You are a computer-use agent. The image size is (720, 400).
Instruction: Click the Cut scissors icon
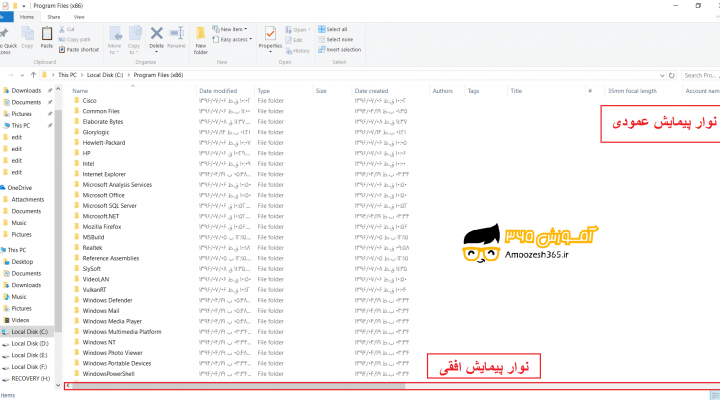click(x=62, y=29)
